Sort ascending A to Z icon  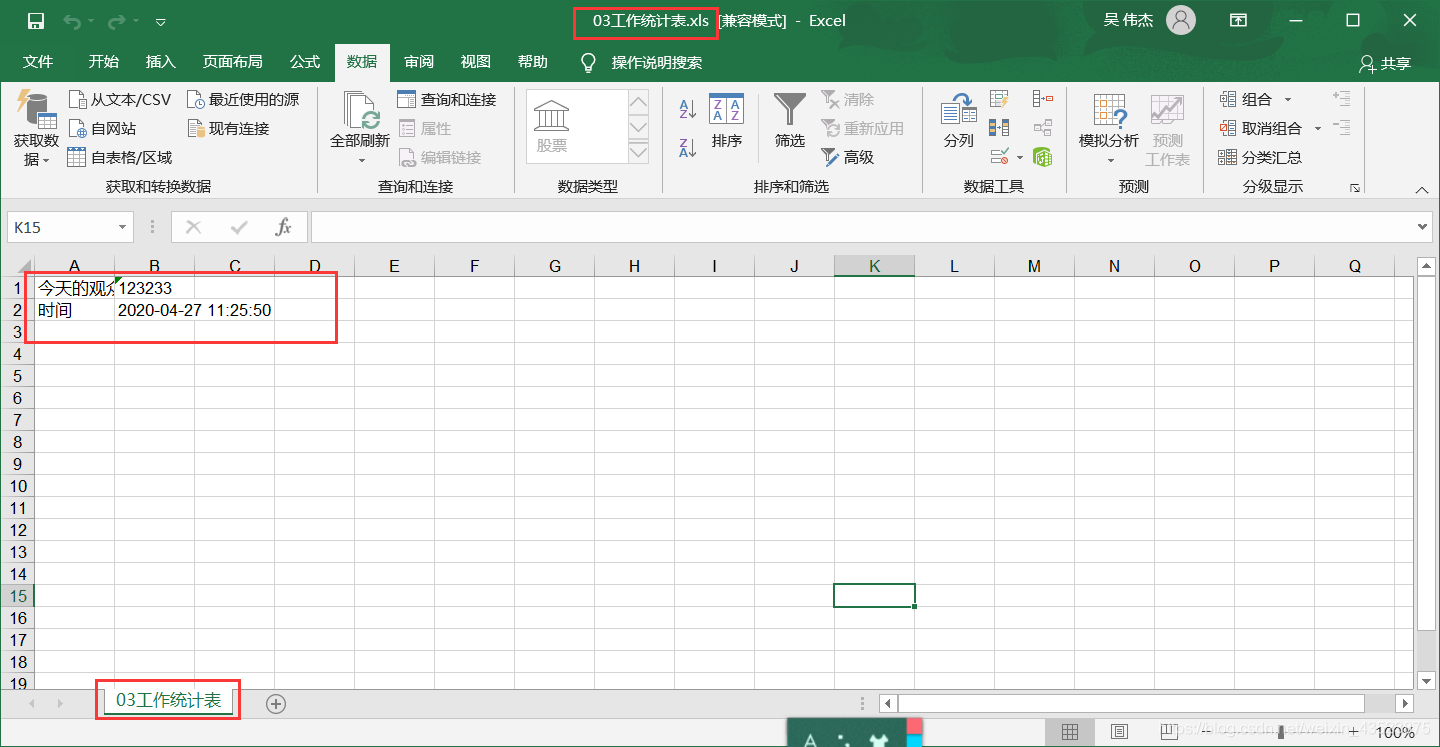[687, 108]
